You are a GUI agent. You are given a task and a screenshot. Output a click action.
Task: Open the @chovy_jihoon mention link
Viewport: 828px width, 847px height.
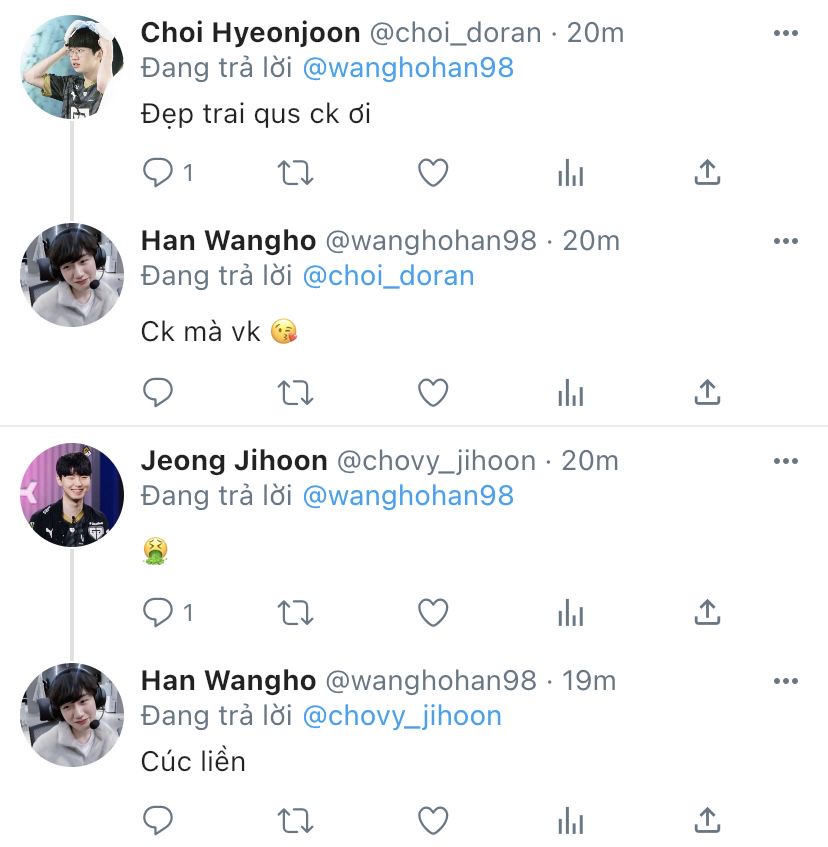[401, 716]
